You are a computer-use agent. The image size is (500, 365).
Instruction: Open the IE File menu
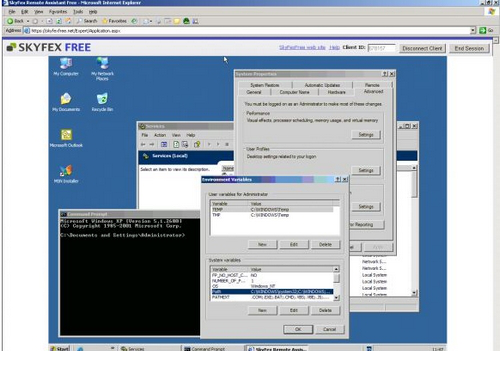(12, 12)
